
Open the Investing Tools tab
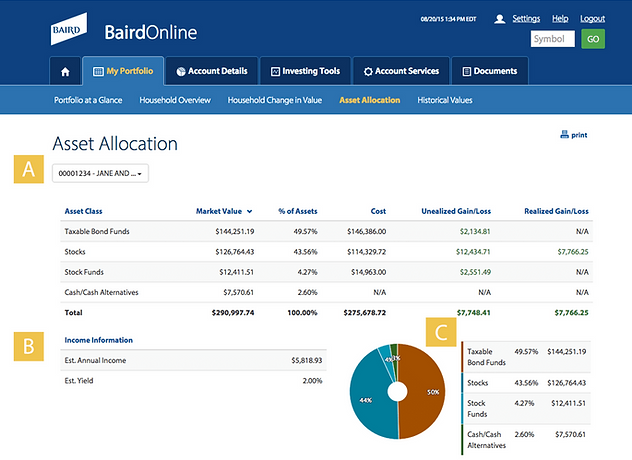pos(305,71)
